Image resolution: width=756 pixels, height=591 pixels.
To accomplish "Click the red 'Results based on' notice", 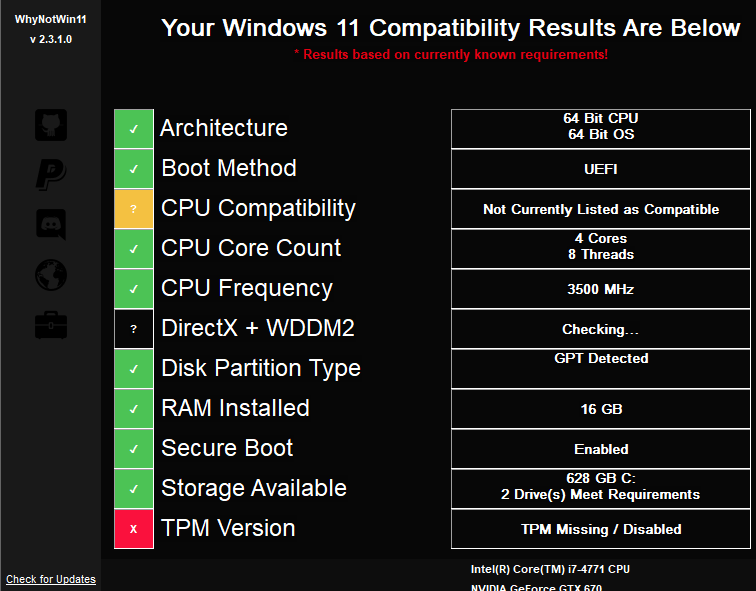I will pyautogui.click(x=451, y=54).
